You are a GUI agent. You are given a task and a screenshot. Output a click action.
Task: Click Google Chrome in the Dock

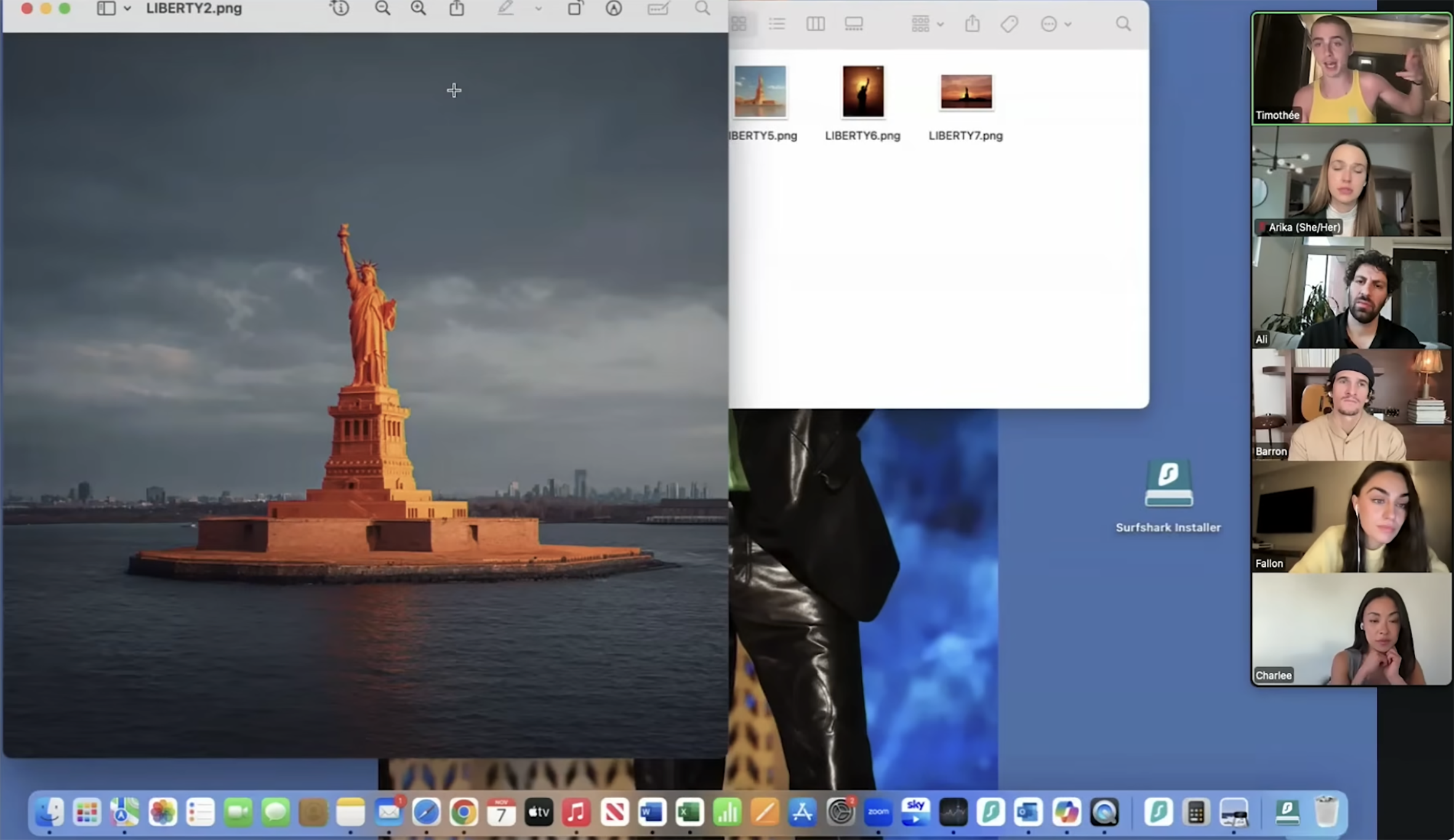point(464,812)
